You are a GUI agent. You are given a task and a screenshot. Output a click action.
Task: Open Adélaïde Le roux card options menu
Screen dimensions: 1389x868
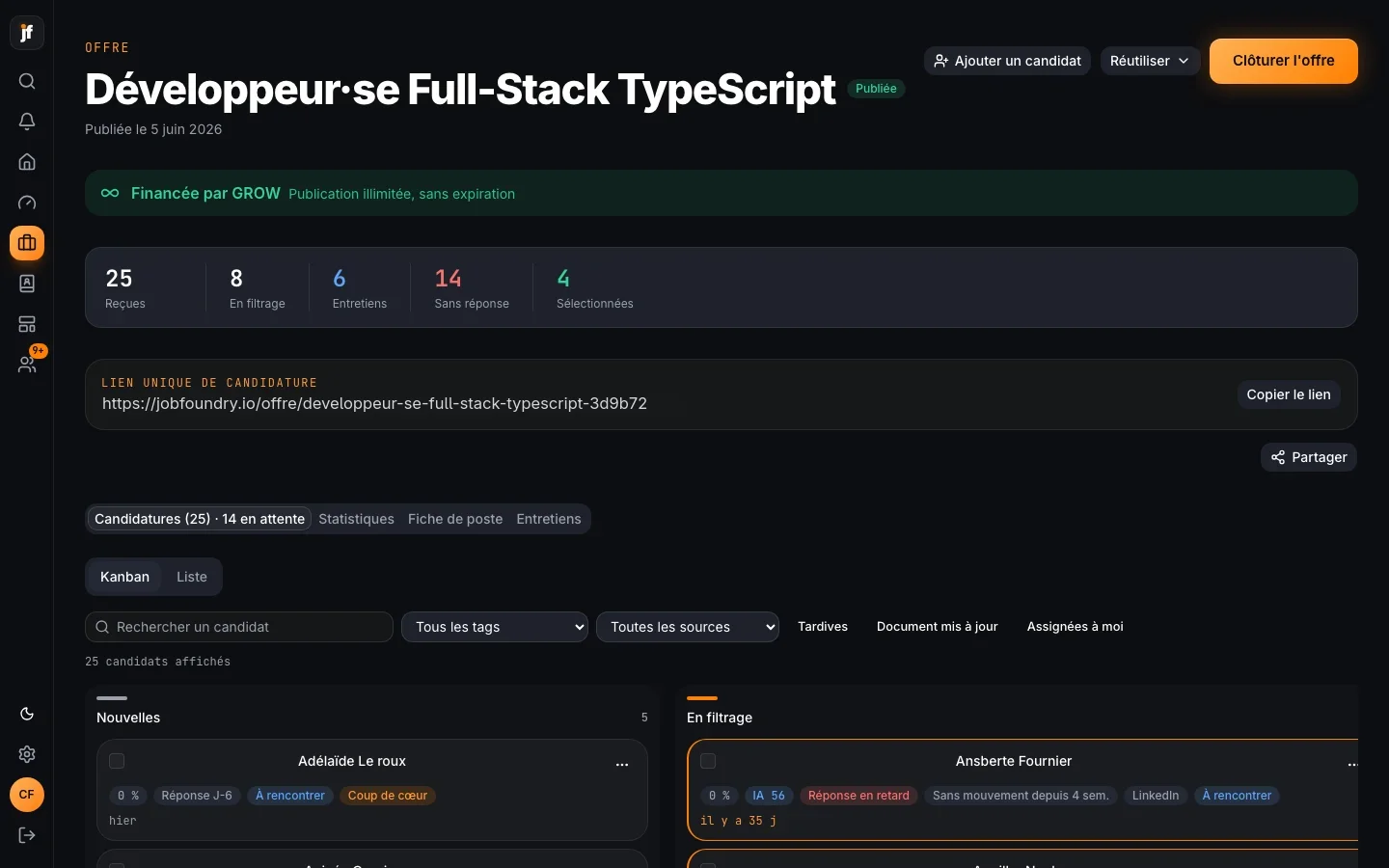[622, 764]
